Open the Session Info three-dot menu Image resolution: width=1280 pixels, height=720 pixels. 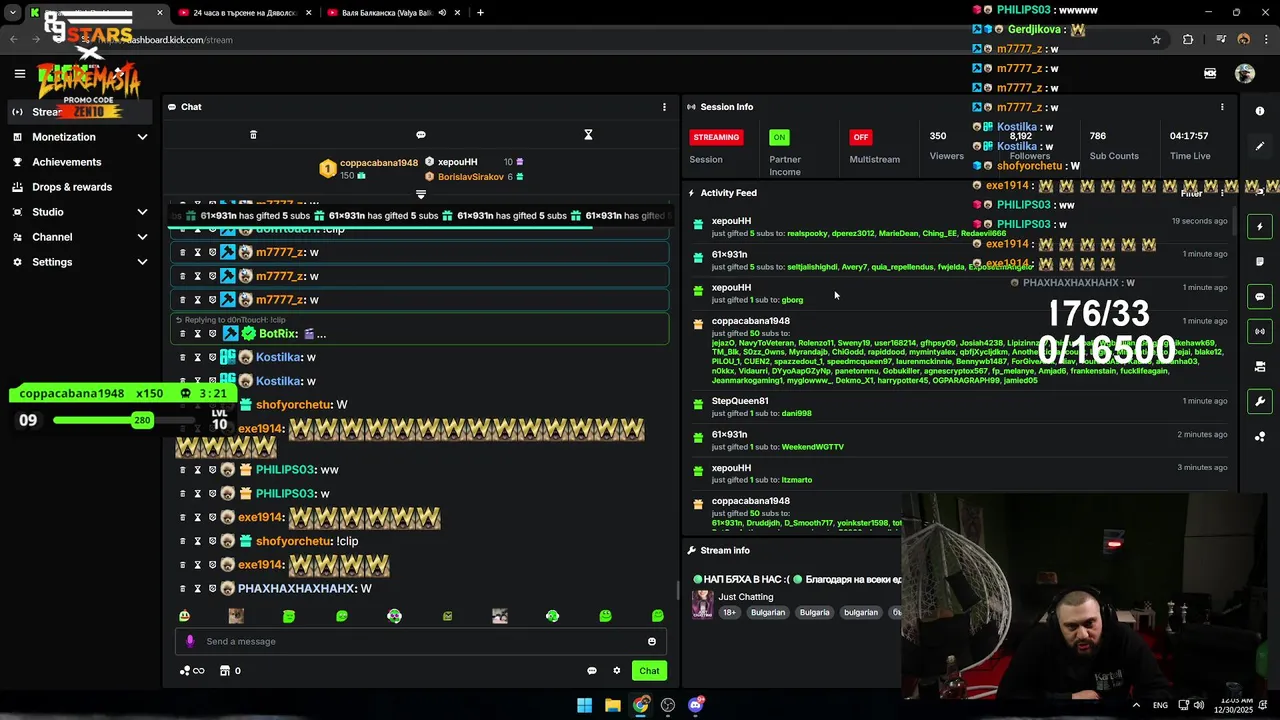point(1222,107)
